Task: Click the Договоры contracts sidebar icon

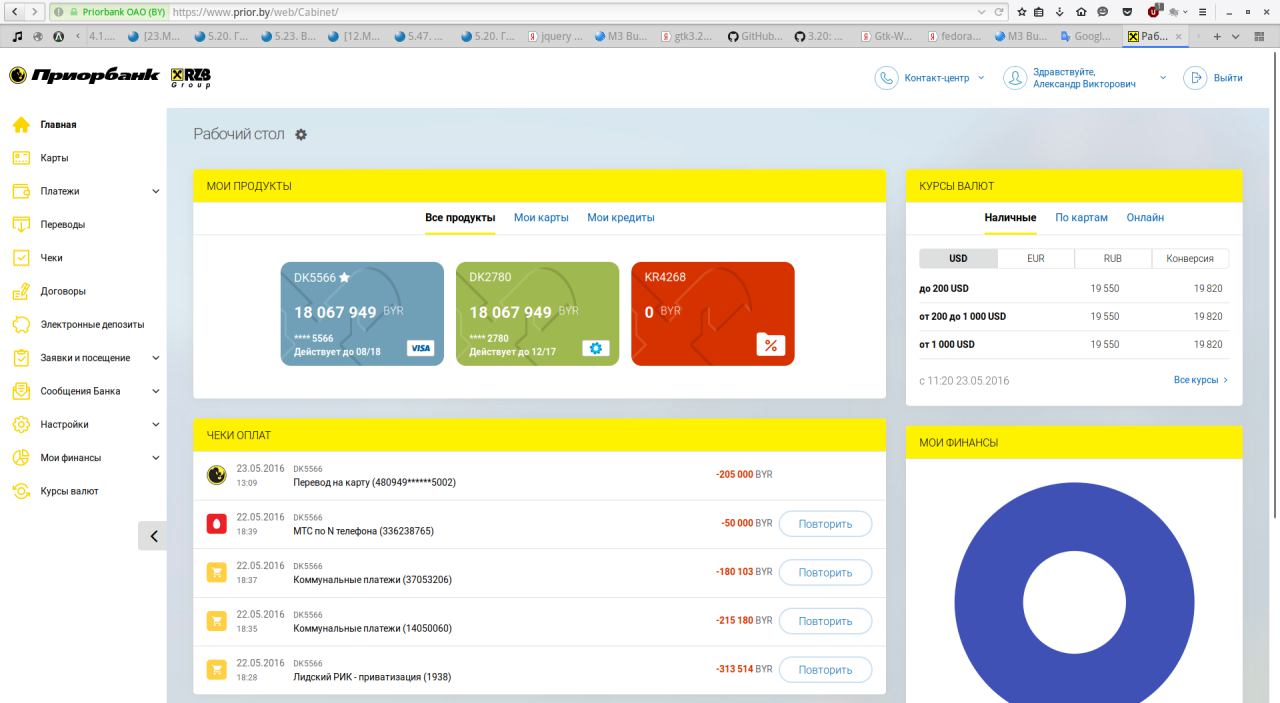Action: (x=20, y=291)
